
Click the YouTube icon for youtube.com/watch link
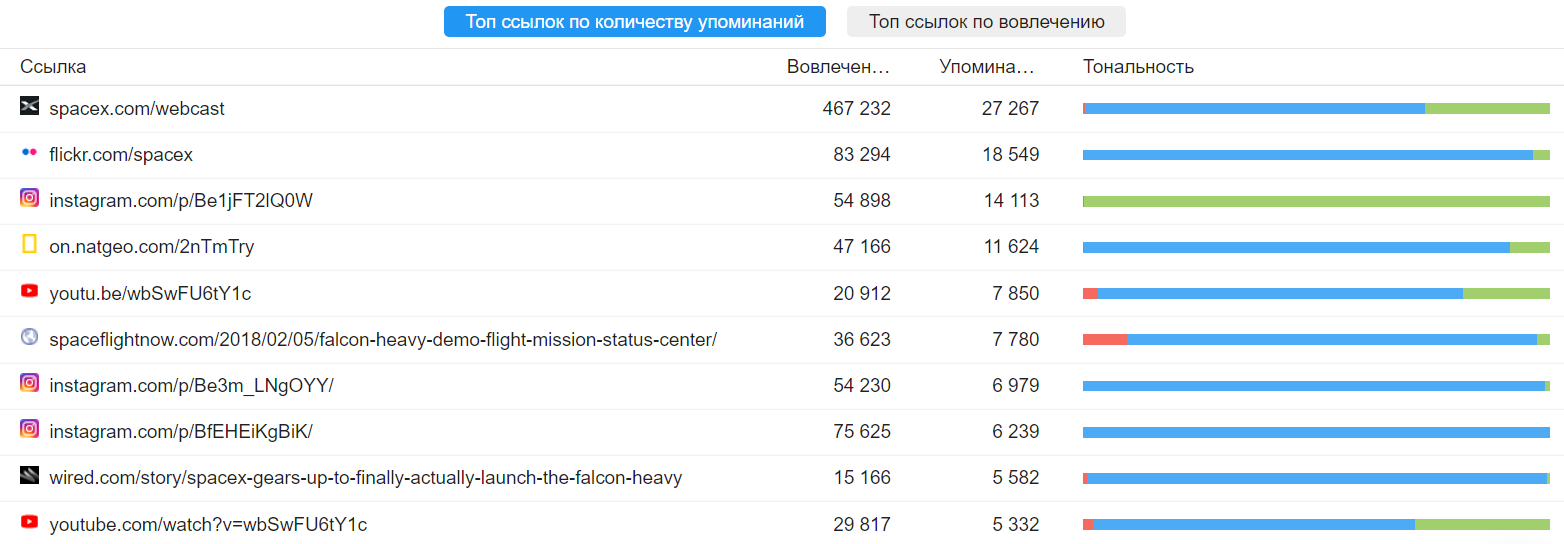pyautogui.click(x=29, y=522)
